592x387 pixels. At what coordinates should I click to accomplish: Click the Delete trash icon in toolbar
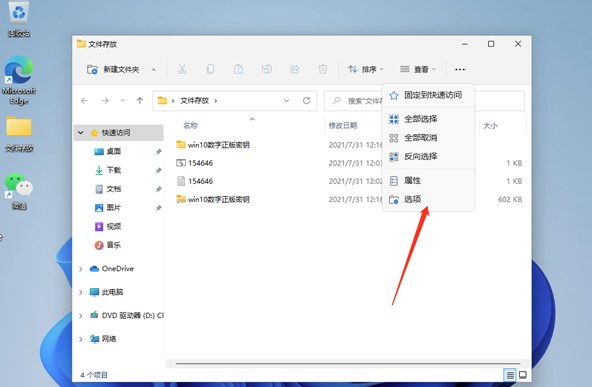[x=322, y=69]
